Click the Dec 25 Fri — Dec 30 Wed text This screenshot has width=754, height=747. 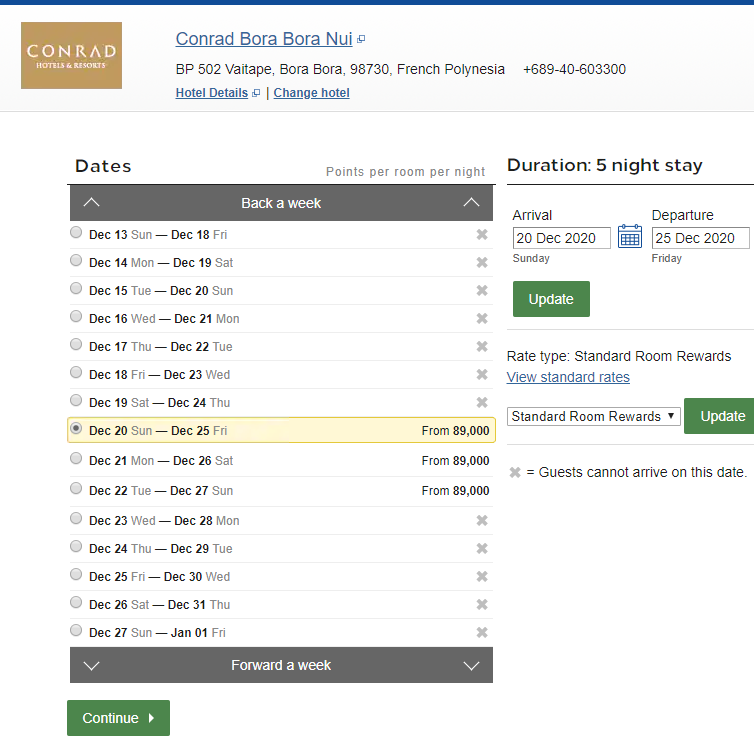[x=160, y=576]
